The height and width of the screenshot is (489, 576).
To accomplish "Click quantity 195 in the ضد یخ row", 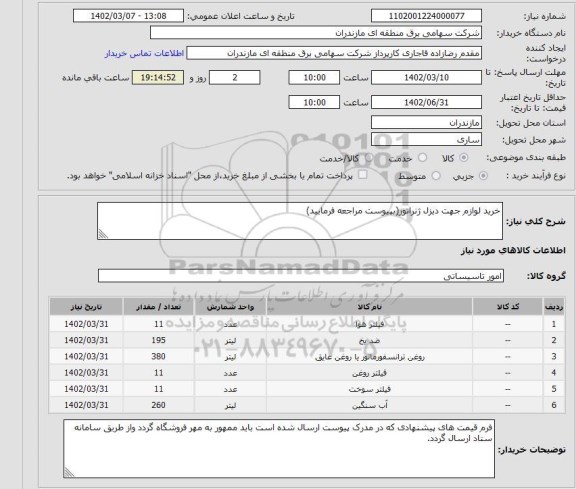I will point(158,340).
